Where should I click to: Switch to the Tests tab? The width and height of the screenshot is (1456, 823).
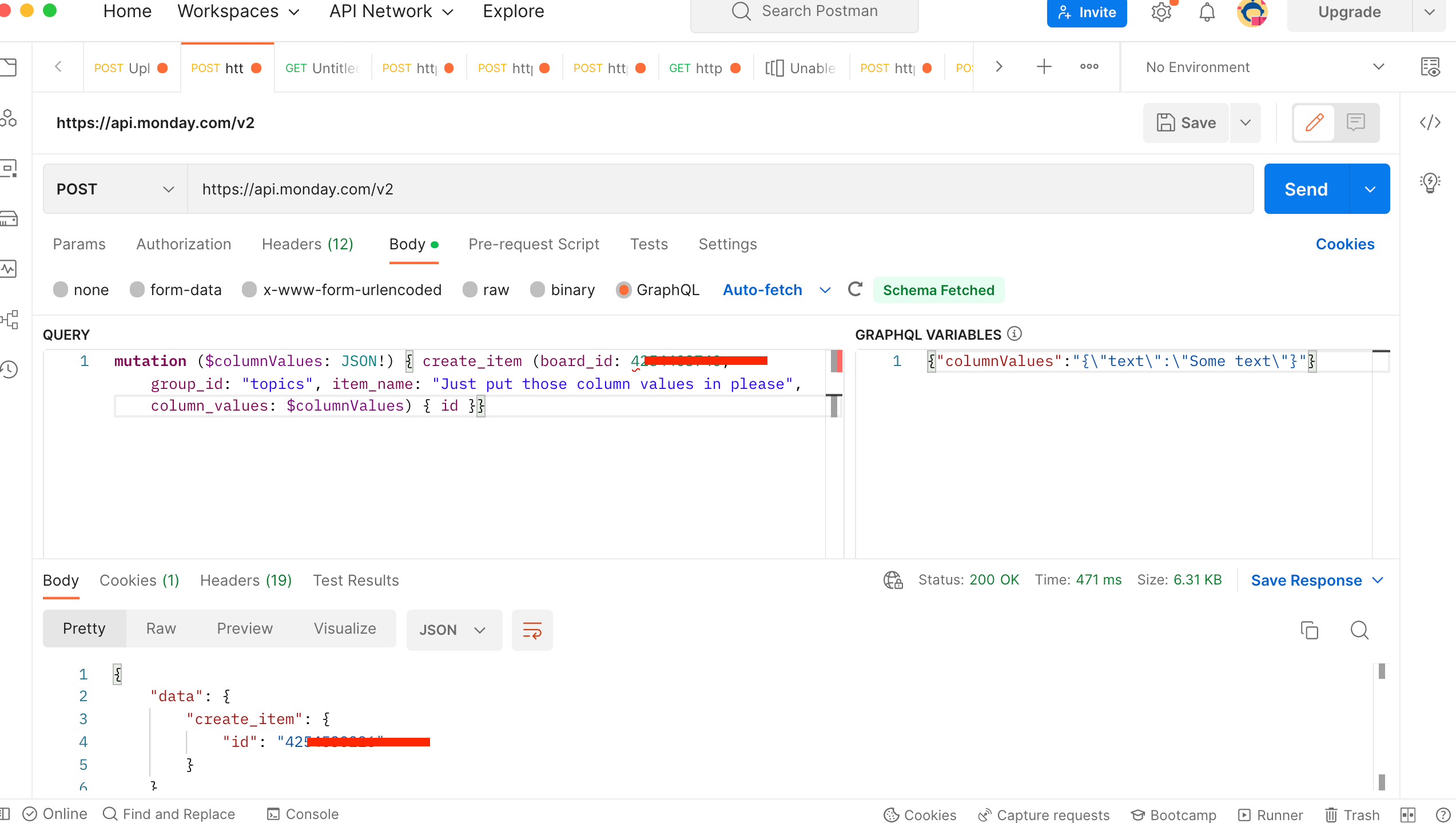coord(649,244)
